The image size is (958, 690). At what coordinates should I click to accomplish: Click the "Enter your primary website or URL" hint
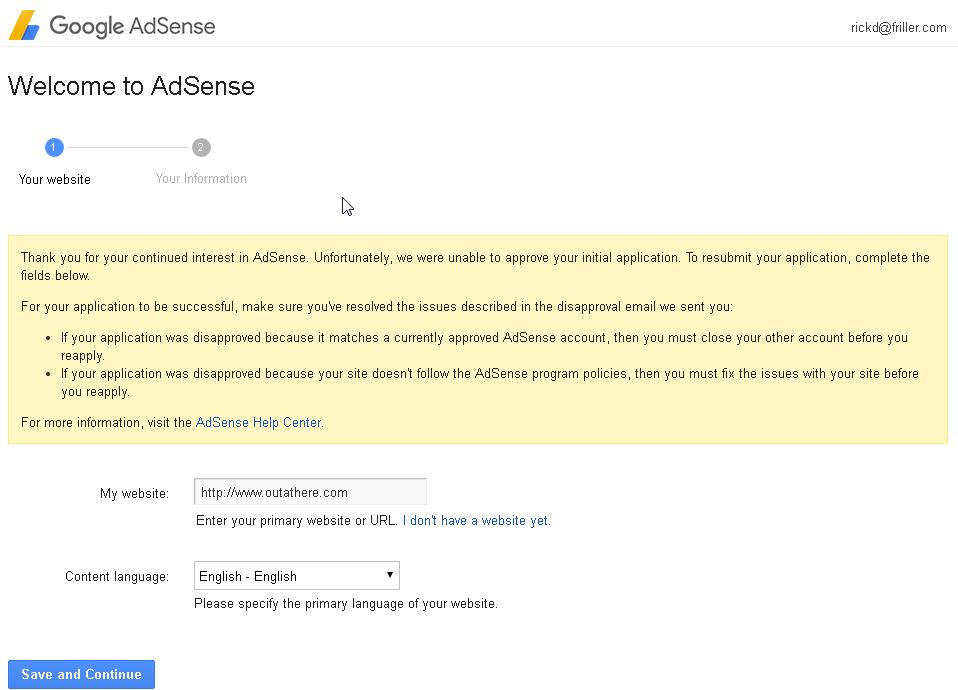pos(296,521)
